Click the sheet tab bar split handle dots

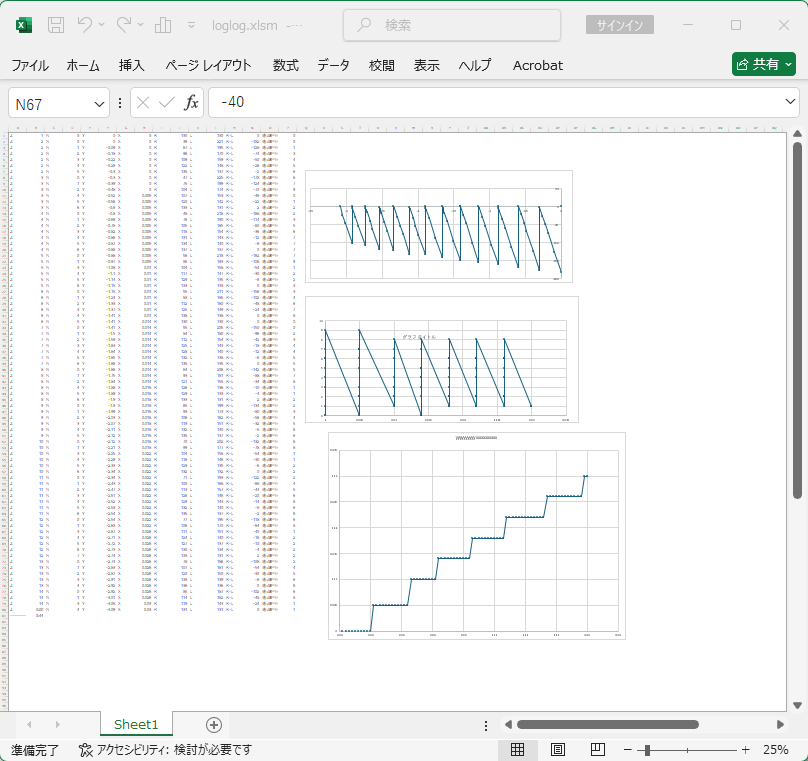point(486,725)
